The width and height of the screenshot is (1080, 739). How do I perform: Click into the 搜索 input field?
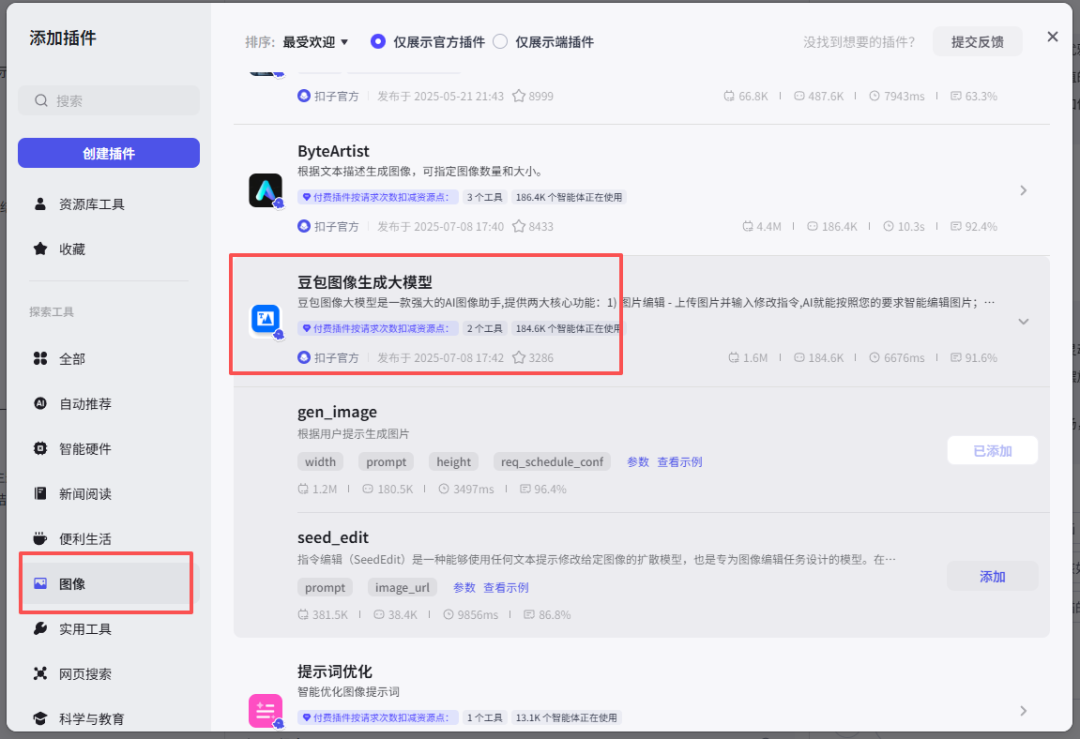point(109,101)
